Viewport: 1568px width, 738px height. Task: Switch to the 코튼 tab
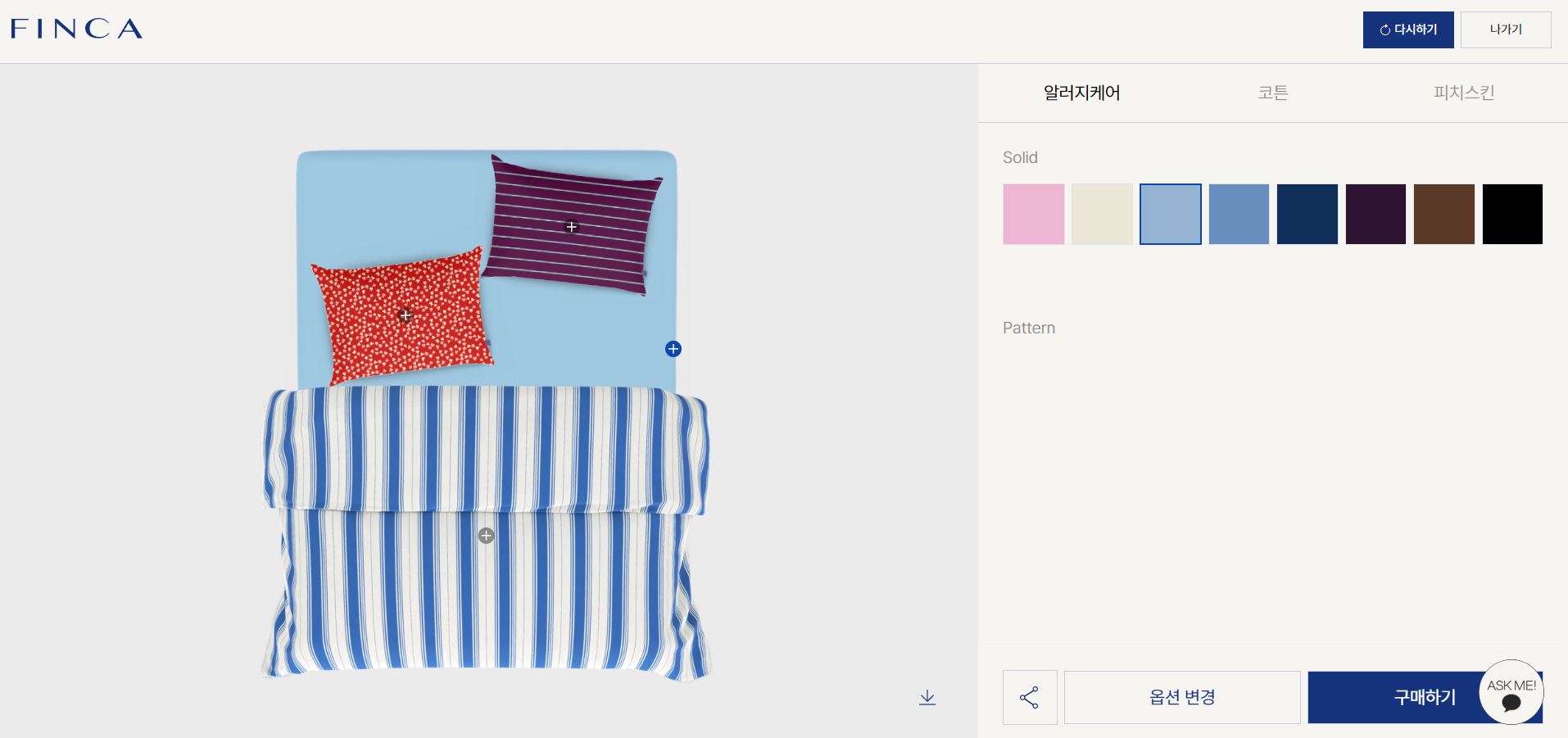click(x=1272, y=93)
